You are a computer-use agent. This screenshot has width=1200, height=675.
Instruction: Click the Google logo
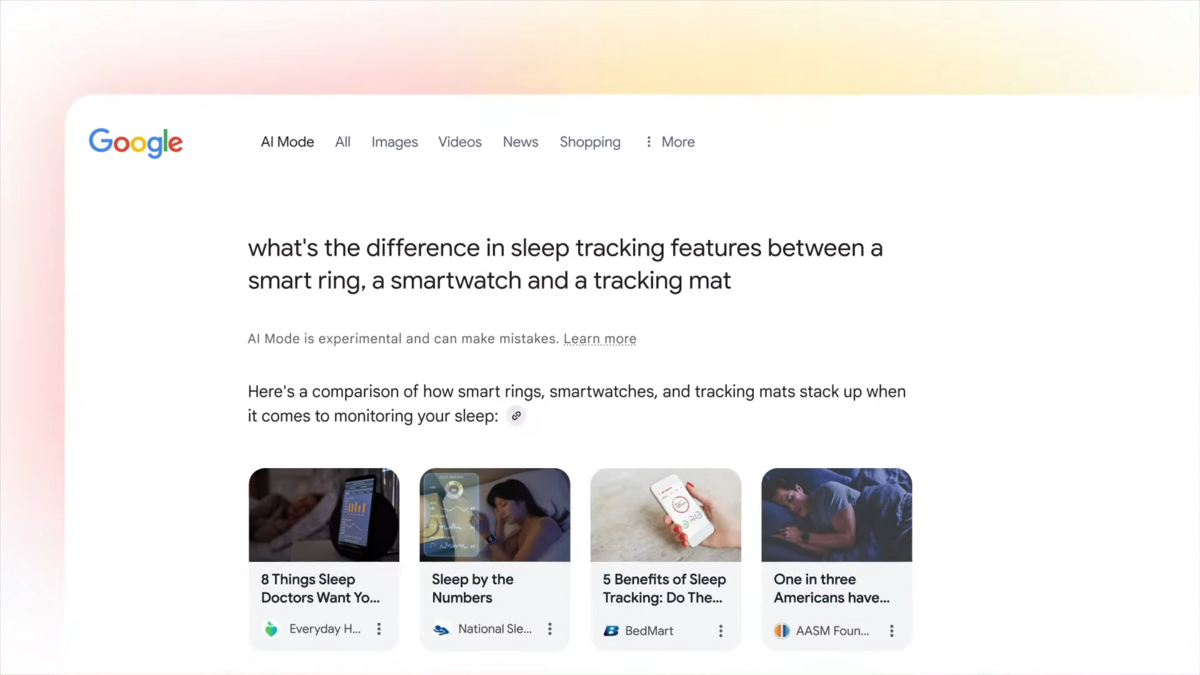(x=135, y=142)
